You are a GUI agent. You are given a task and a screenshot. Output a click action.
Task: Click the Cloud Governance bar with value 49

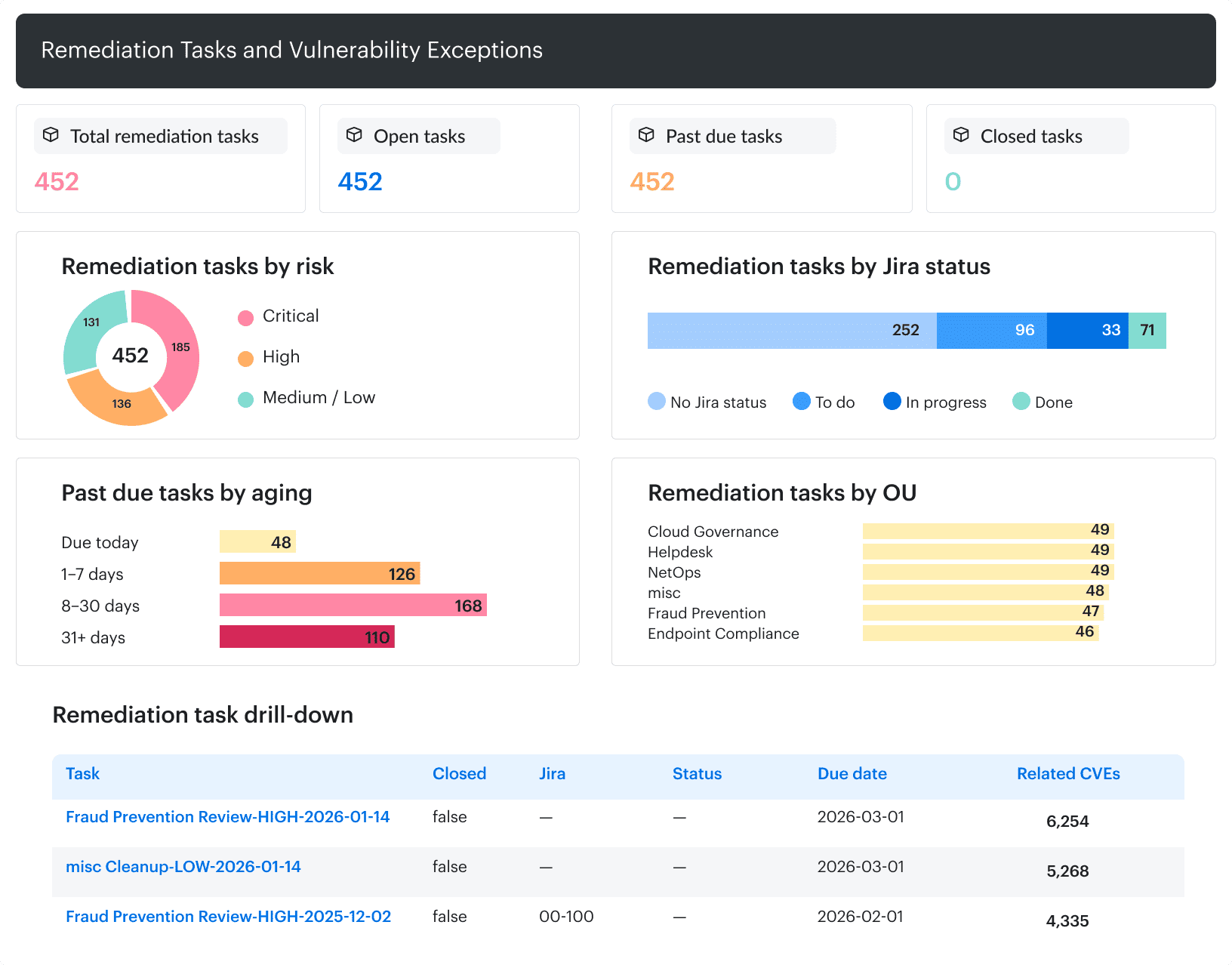(988, 531)
